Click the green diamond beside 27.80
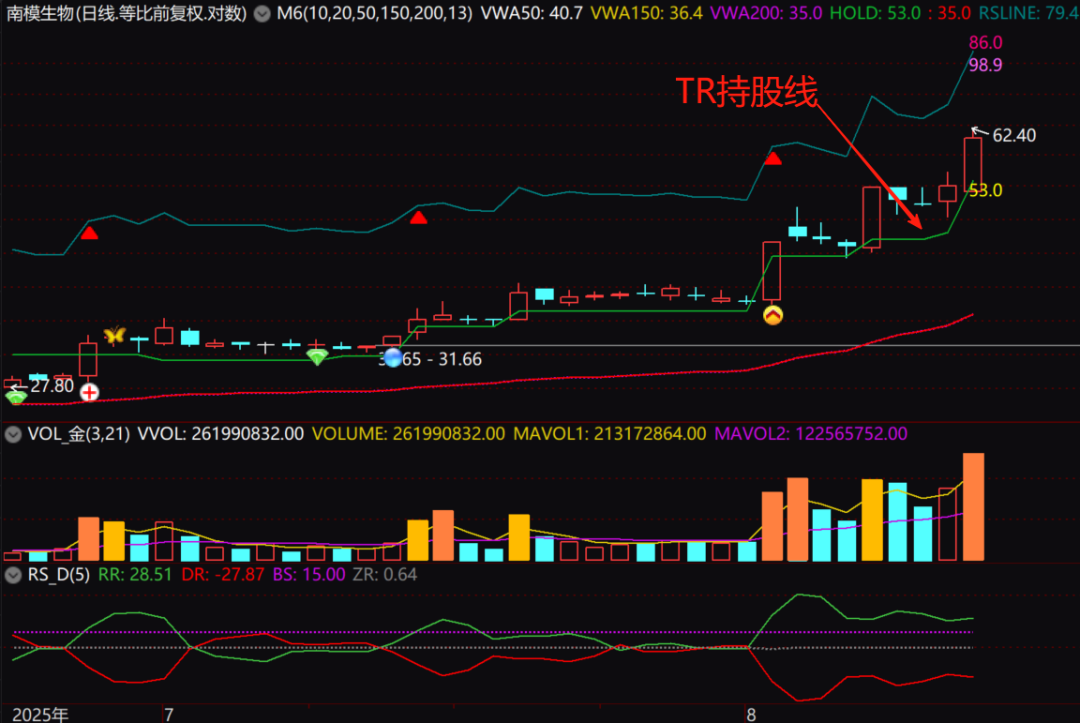1080x723 pixels. (x=16, y=397)
